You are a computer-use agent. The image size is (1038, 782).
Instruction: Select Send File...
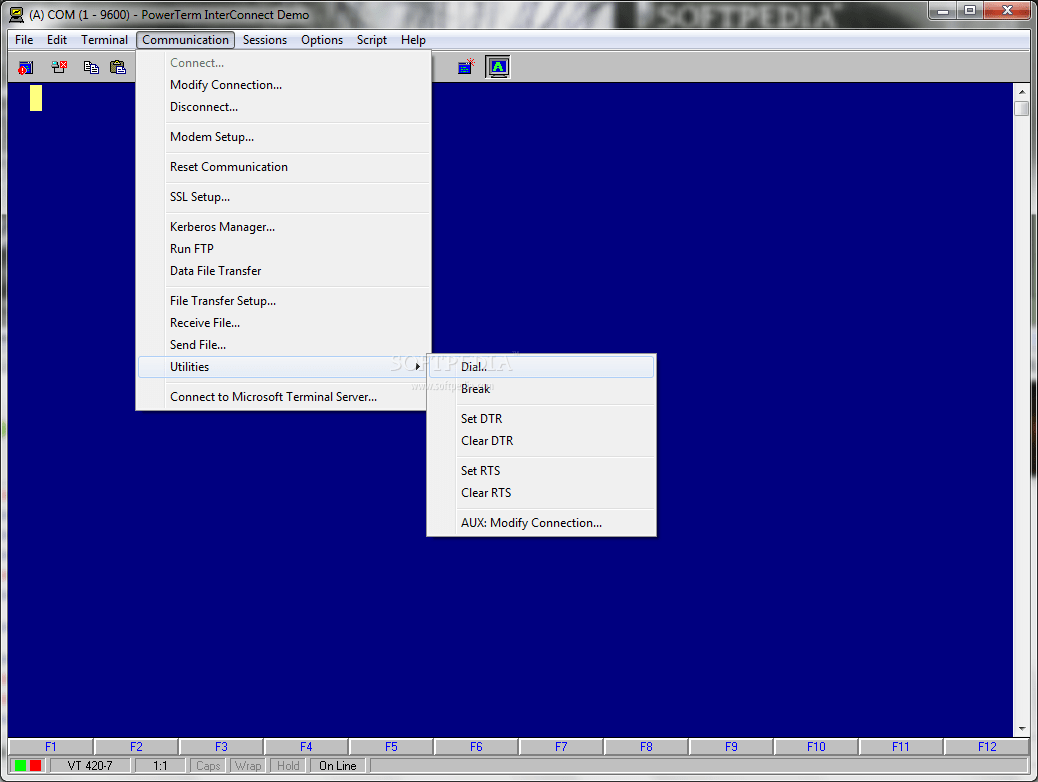coord(283,345)
